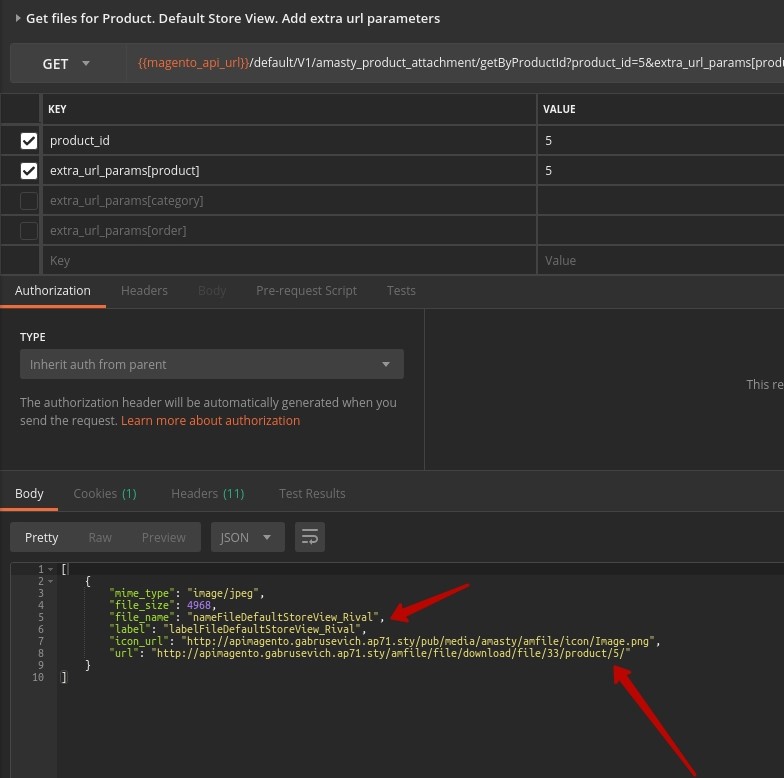Collapse the JSON array at line 1
Screen dimensions: 784x778
point(51,569)
